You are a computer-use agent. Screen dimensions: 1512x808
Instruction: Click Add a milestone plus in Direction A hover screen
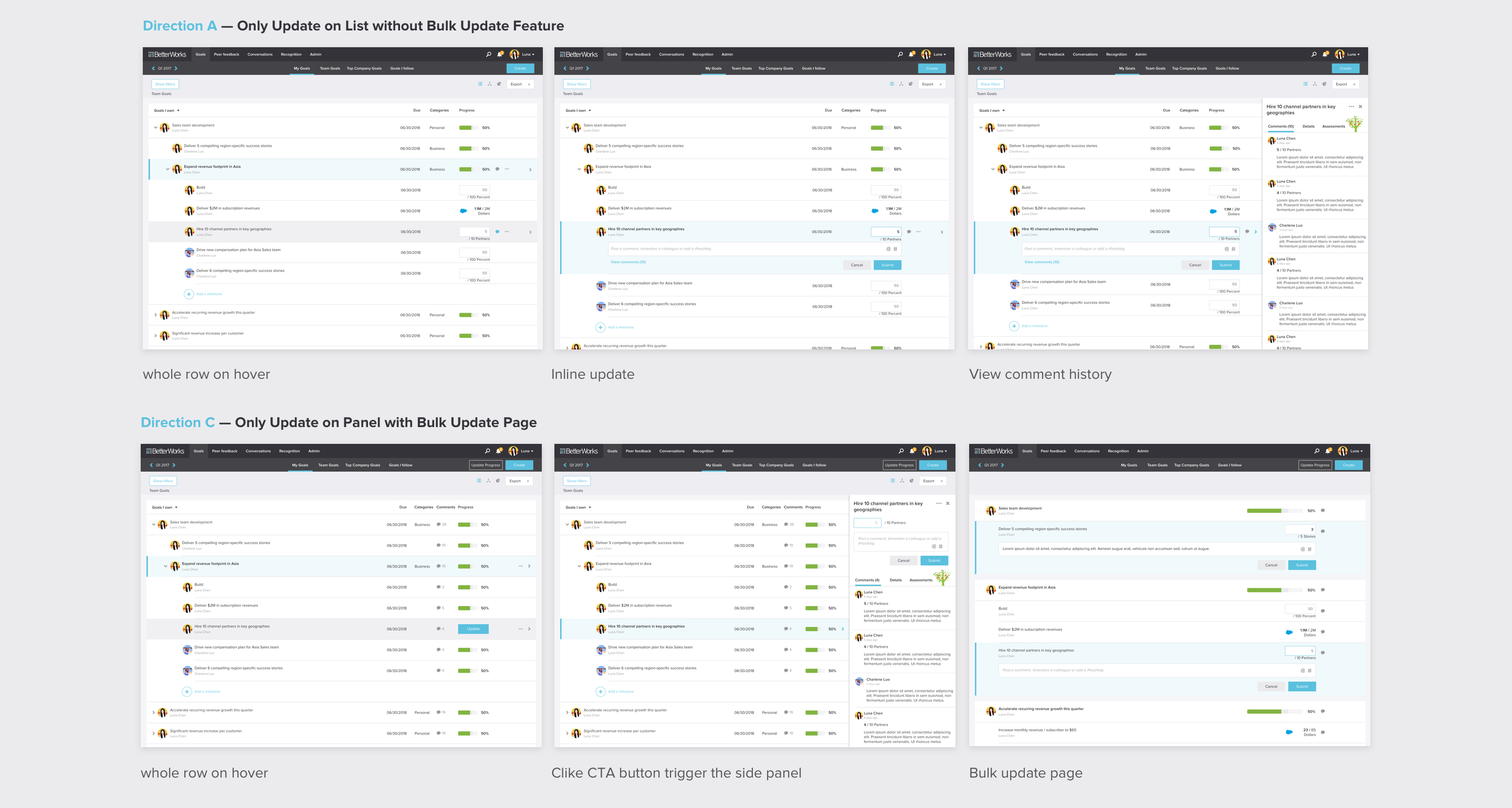pyautogui.click(x=189, y=294)
